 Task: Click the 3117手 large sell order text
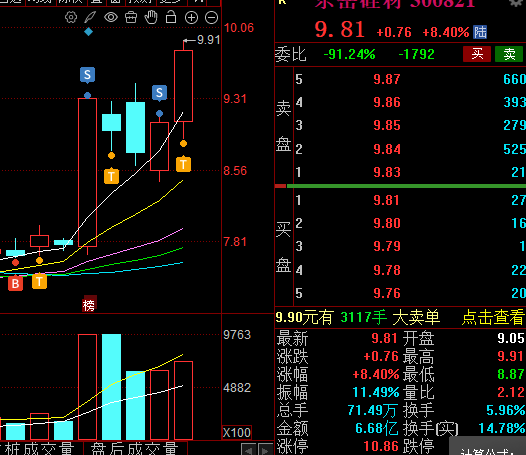pos(363,317)
